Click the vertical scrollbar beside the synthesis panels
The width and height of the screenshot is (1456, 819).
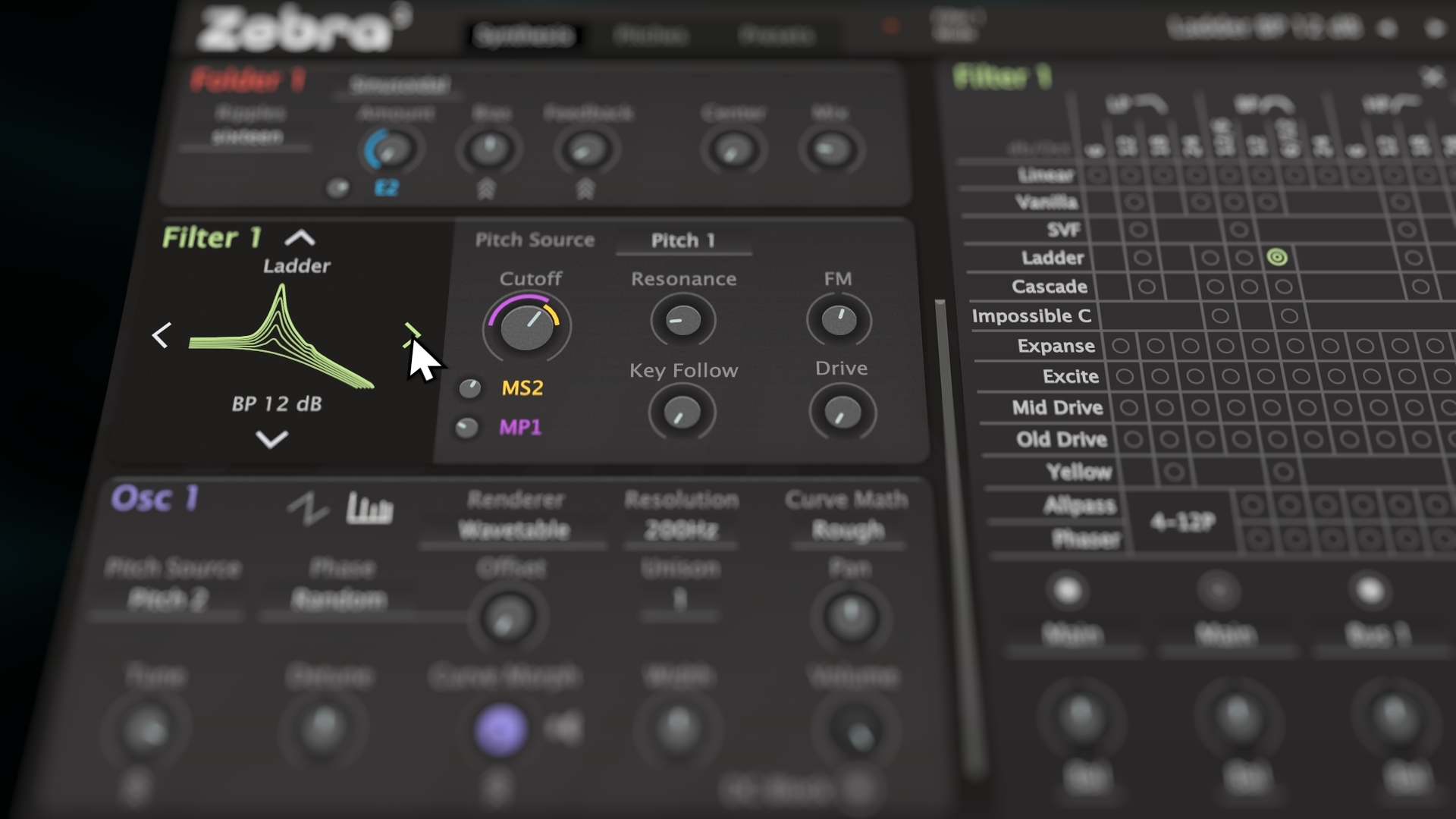[x=957, y=538]
